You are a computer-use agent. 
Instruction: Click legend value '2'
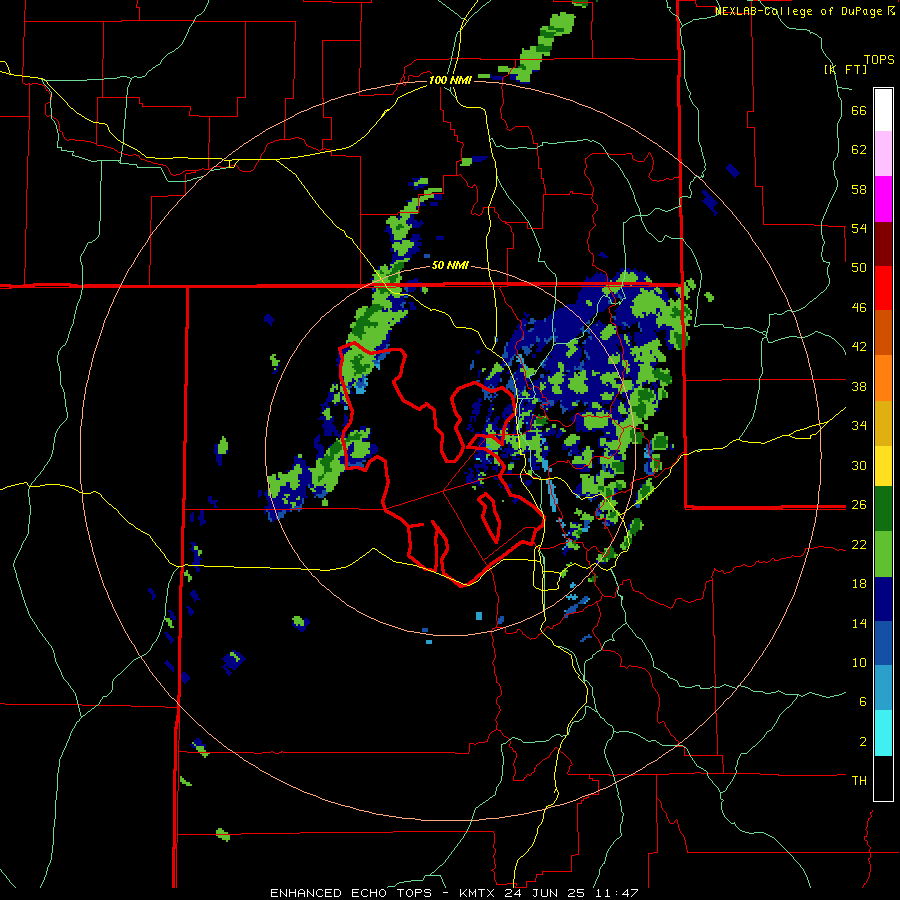click(862, 742)
